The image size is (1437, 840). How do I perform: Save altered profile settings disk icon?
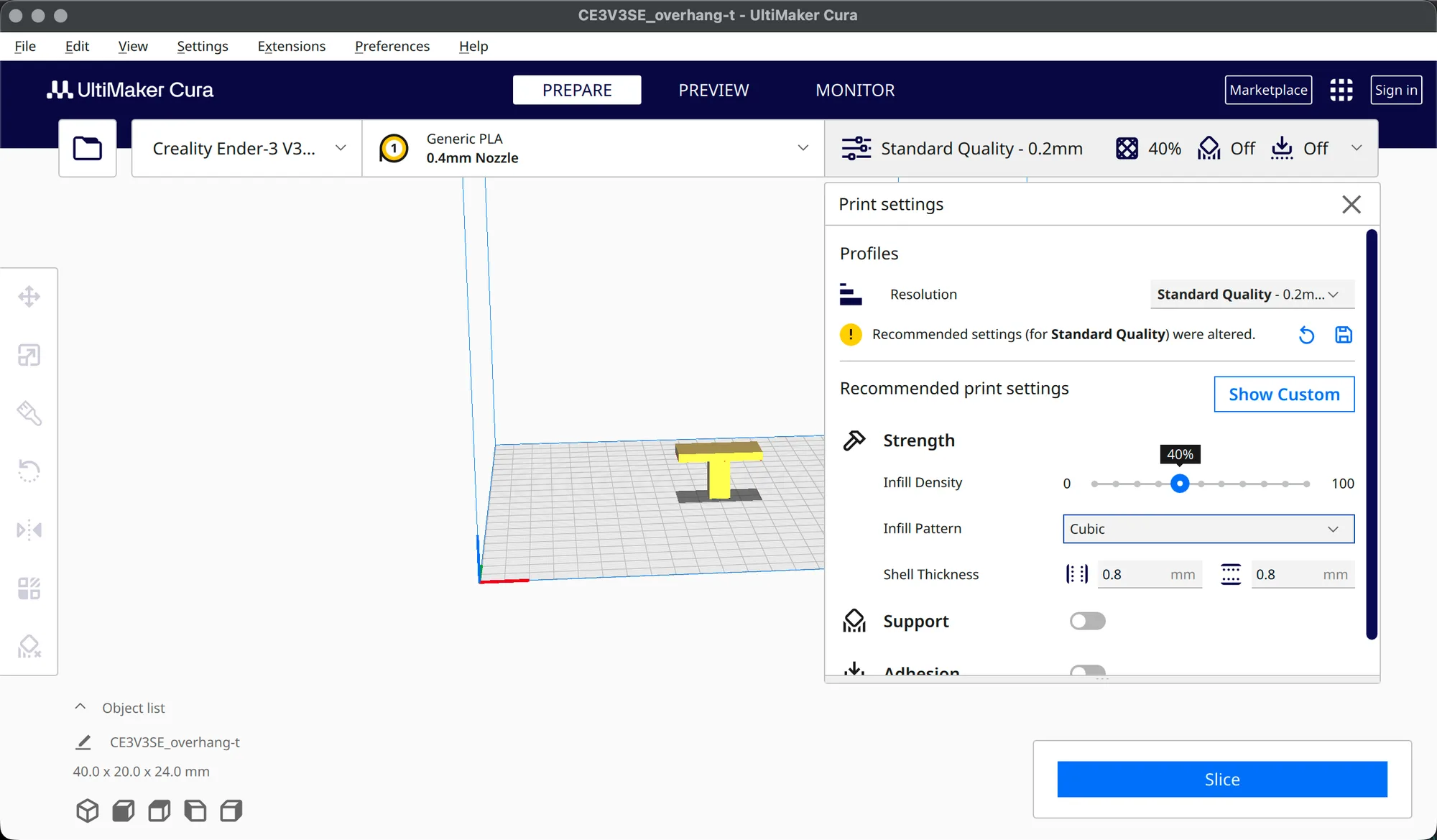point(1344,335)
